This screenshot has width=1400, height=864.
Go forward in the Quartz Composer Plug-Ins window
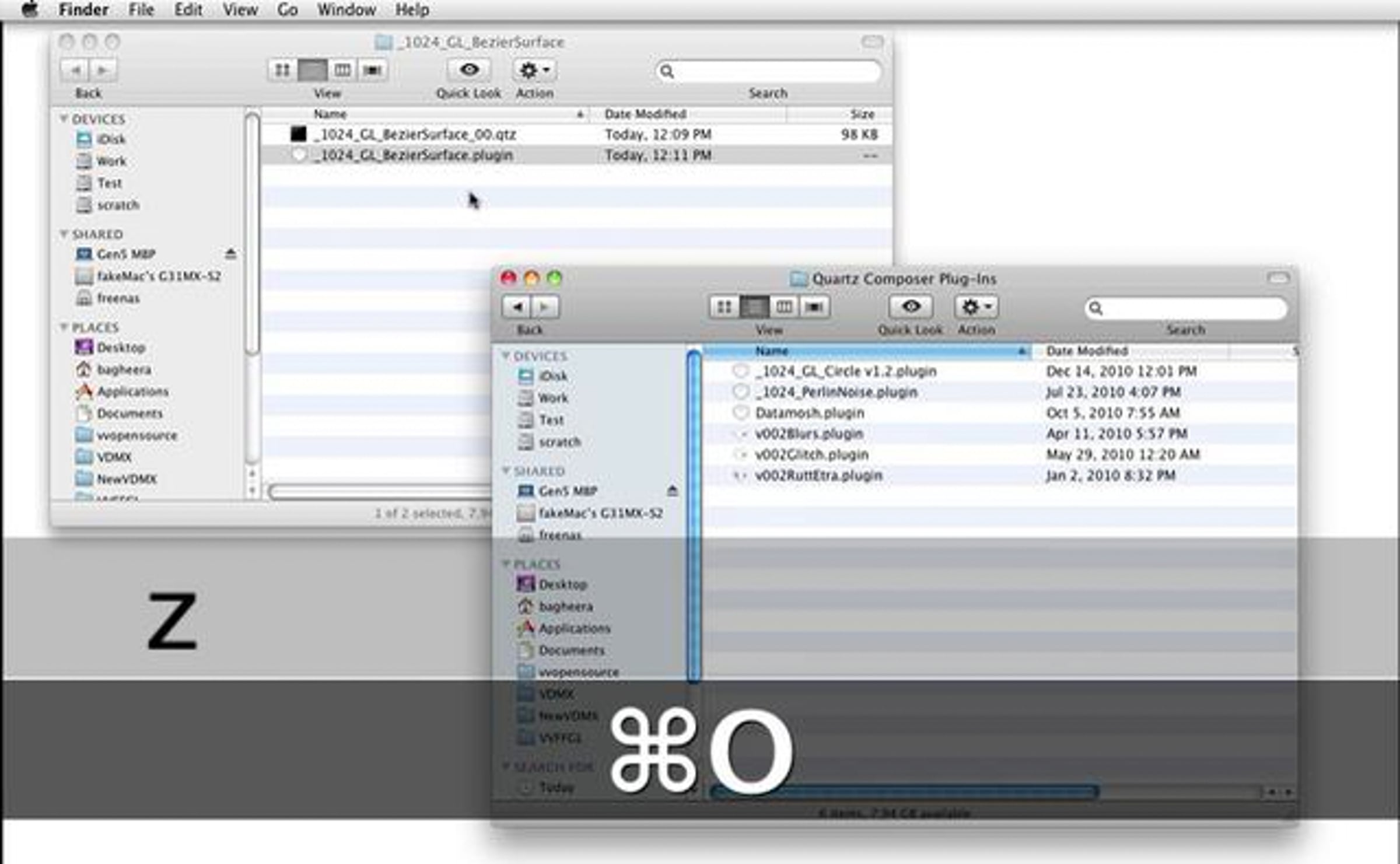pyautogui.click(x=545, y=307)
